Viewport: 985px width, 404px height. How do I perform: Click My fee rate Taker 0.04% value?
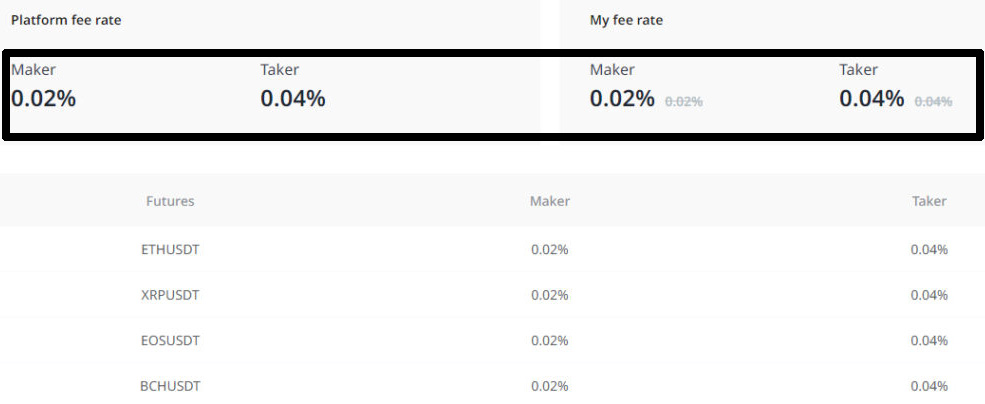pyautogui.click(x=871, y=99)
